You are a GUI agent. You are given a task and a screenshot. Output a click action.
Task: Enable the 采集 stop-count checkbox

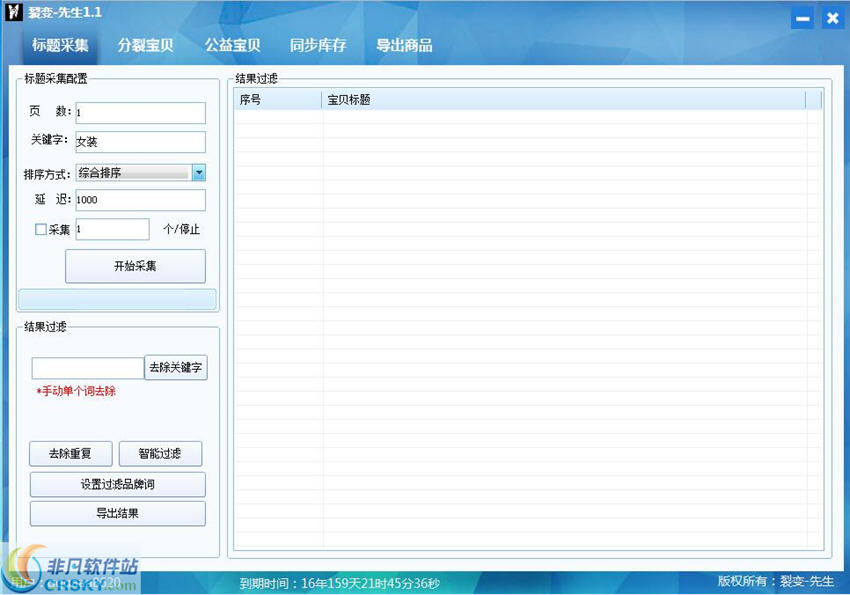point(40,229)
